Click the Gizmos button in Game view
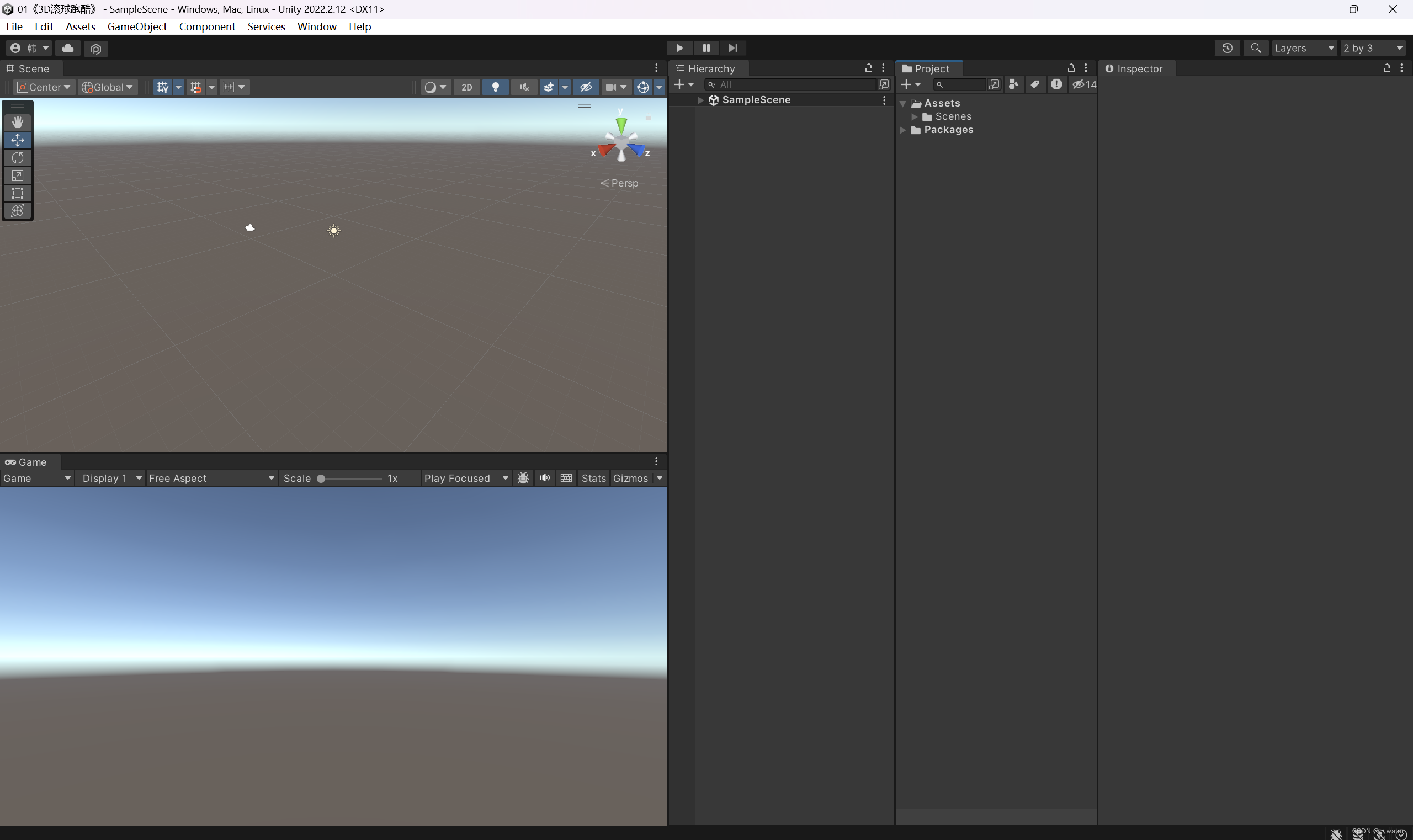 [630, 479]
